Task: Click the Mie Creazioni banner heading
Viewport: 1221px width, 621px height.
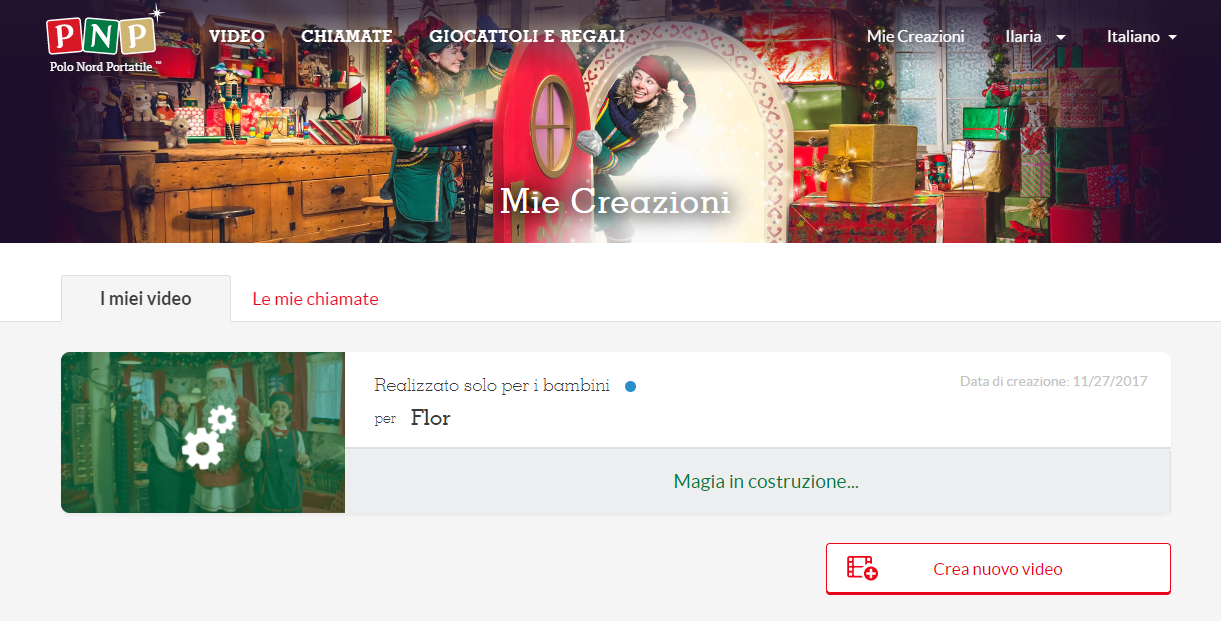Action: point(615,201)
